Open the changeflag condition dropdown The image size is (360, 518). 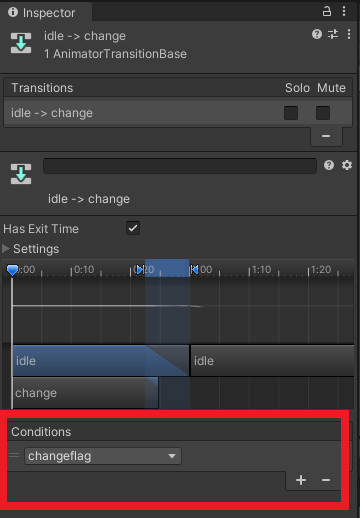[103, 456]
